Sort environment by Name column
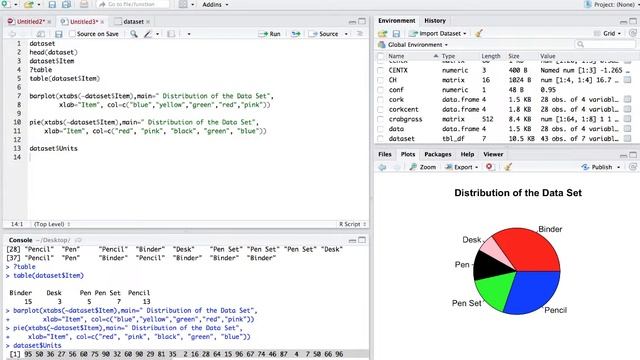640x360 pixels. coord(412,56)
